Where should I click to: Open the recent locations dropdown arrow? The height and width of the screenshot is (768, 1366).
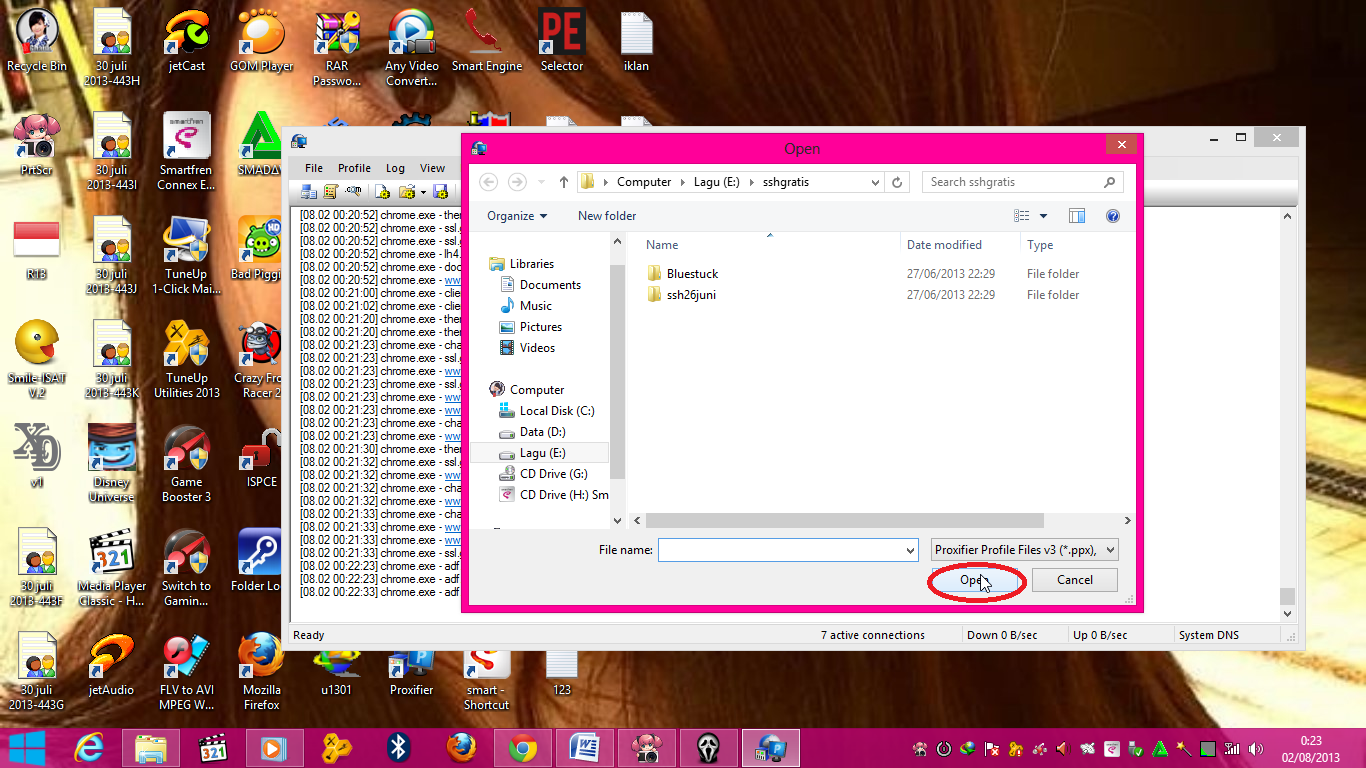click(541, 182)
